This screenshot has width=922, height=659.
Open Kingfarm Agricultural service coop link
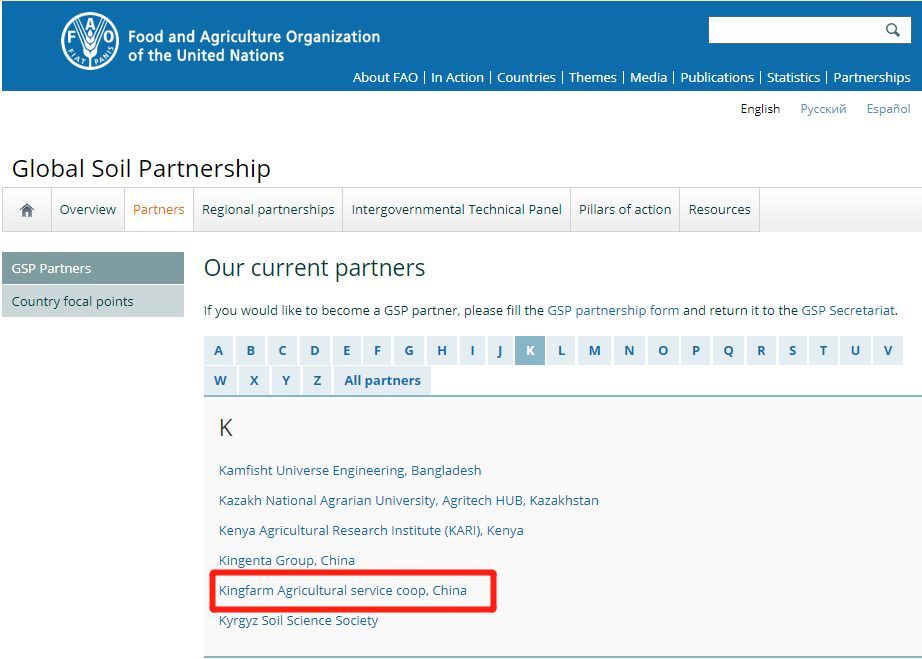point(343,590)
